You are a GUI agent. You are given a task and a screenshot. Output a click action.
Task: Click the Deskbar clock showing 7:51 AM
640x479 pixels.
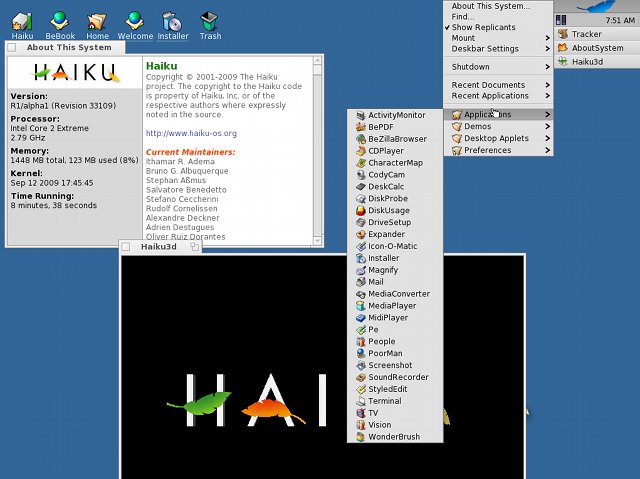[620, 20]
